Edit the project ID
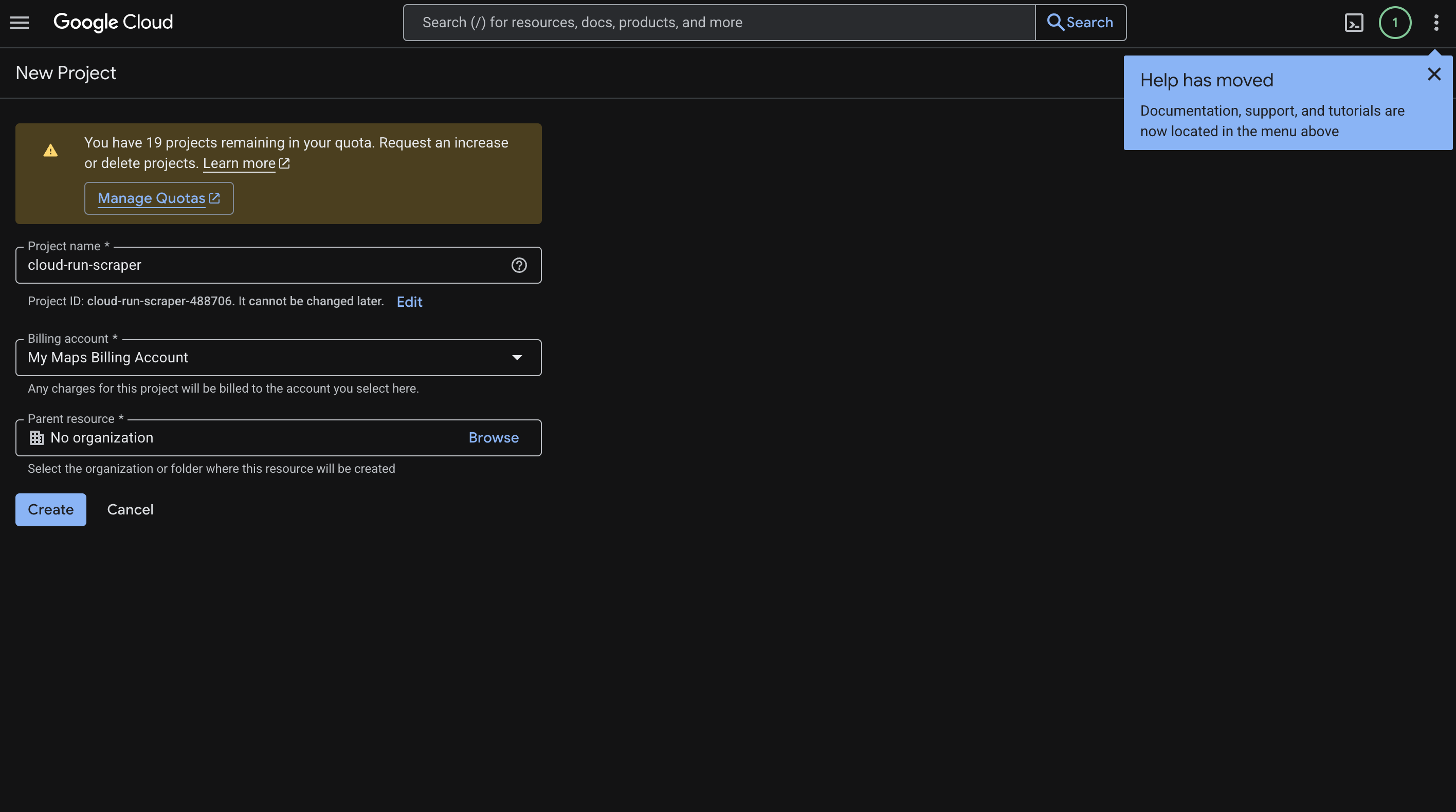Screen dimensions: 1456x812 pos(409,302)
